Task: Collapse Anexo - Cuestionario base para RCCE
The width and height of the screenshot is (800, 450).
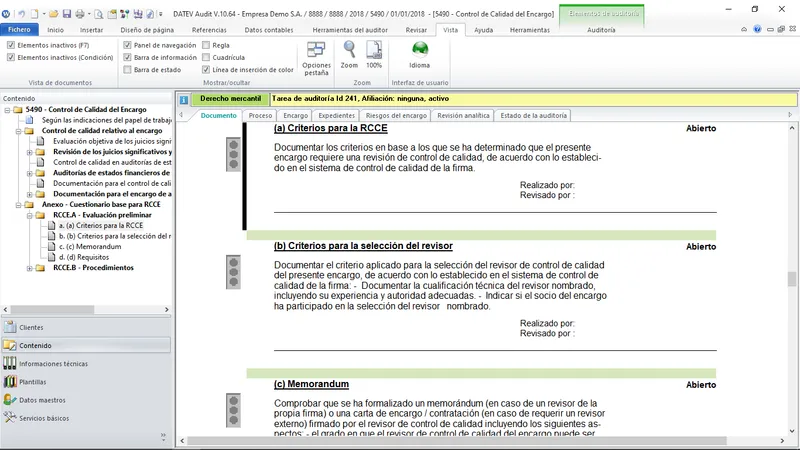Action: [x=18, y=205]
